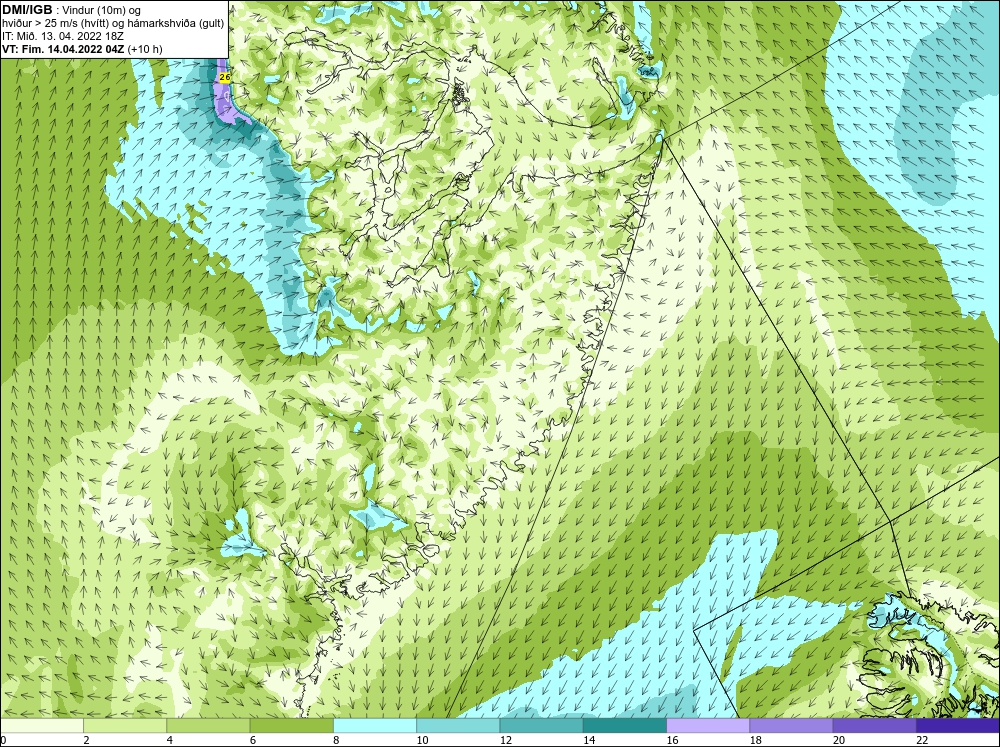The height and width of the screenshot is (747, 1000).
Task: Click the legend value 12
Action: 506,740
